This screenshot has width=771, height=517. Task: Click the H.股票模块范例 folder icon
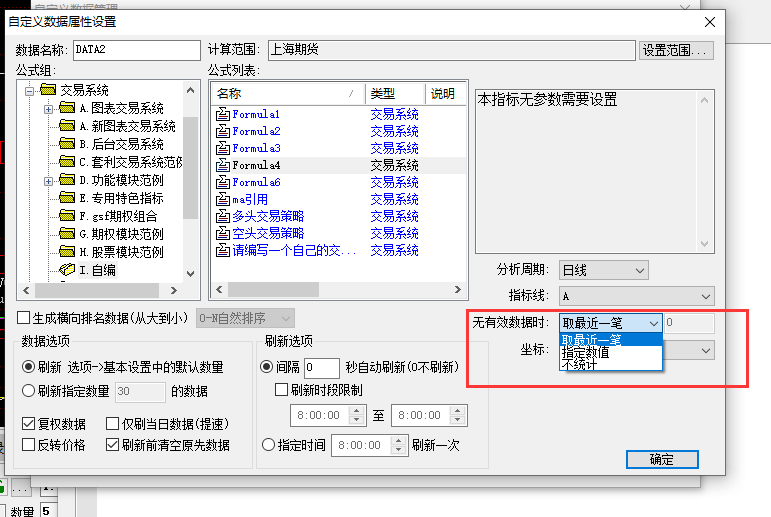(x=67, y=252)
